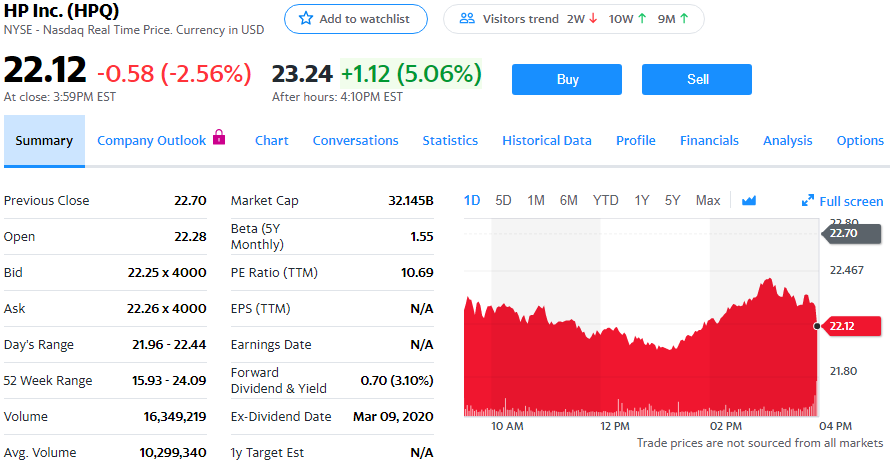Expand chart using Full screen arrows icon
The width and height of the screenshot is (890, 463).
[x=808, y=201]
